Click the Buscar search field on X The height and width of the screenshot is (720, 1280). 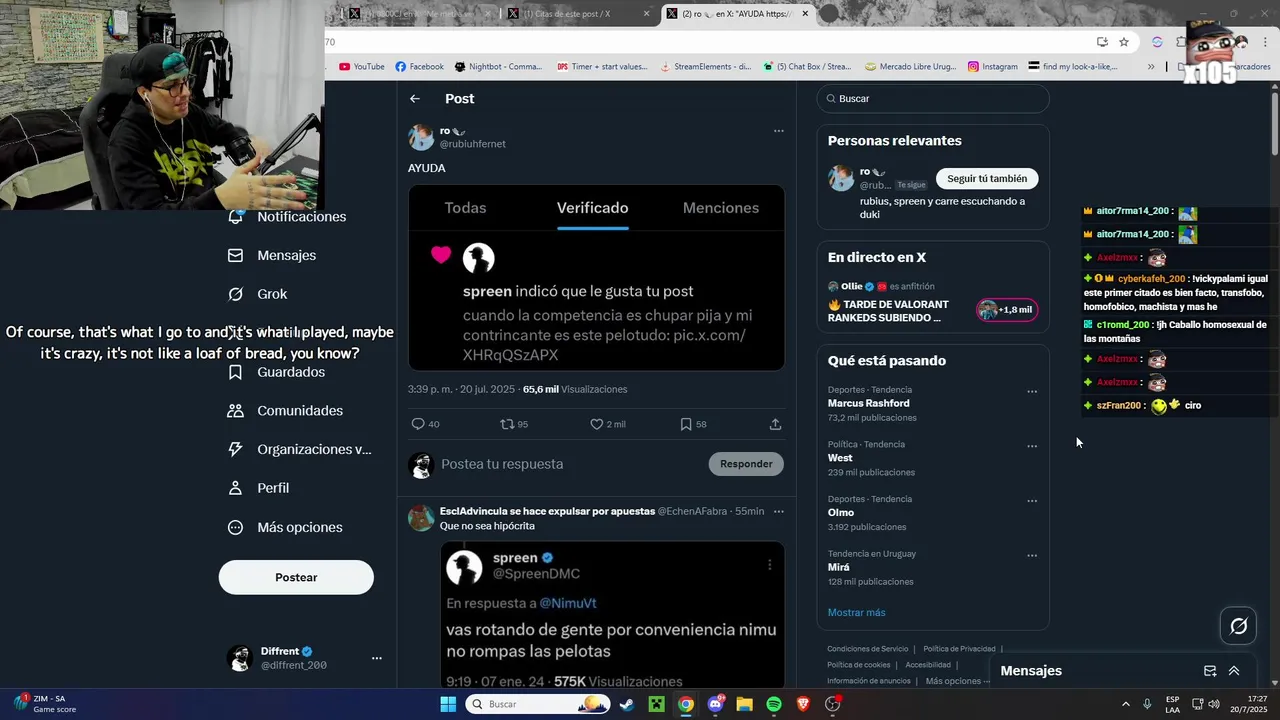pos(933,99)
